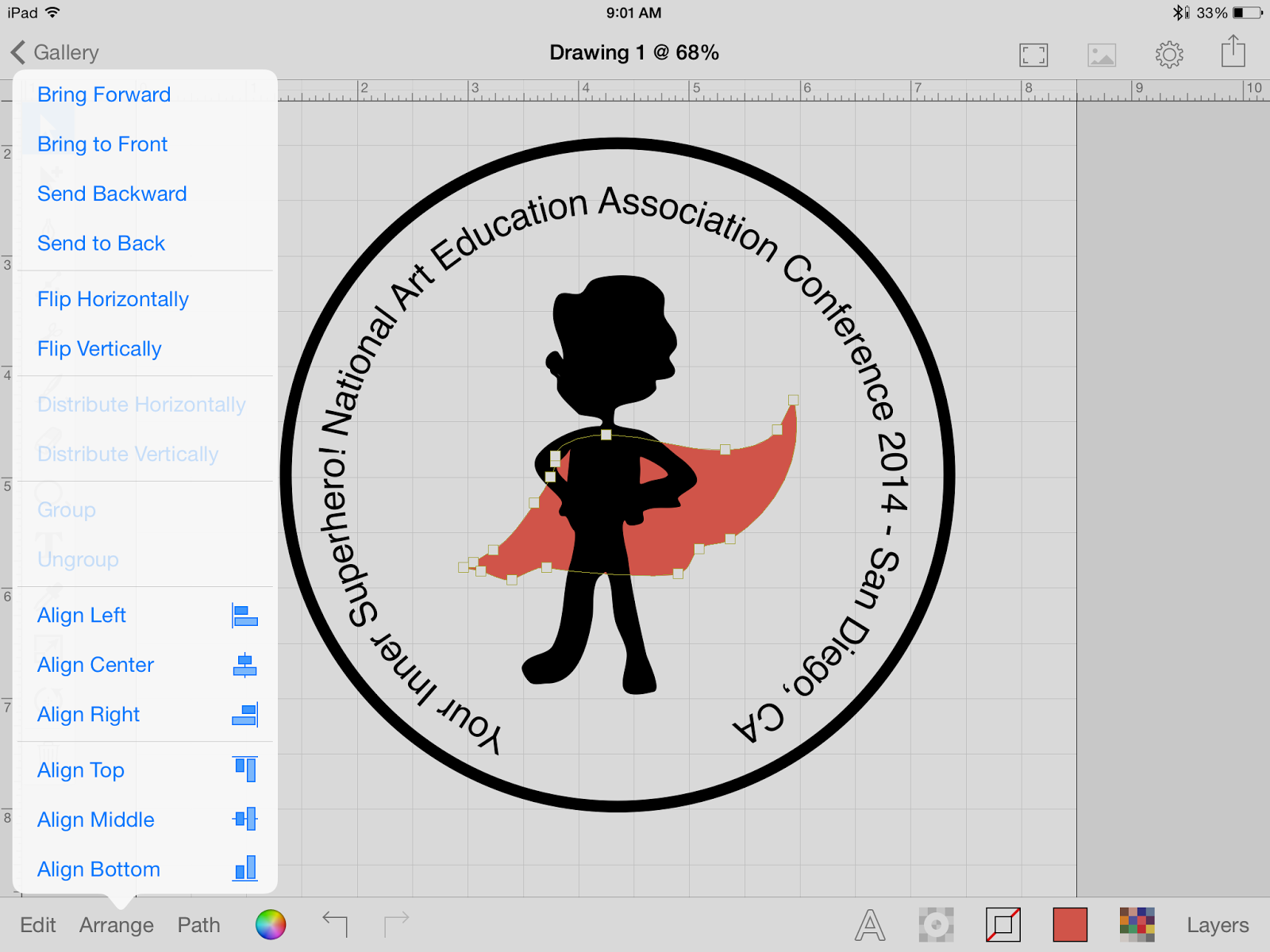Open the shadow effect icon
Image resolution: width=1270 pixels, height=952 pixels.
pyautogui.click(x=937, y=925)
